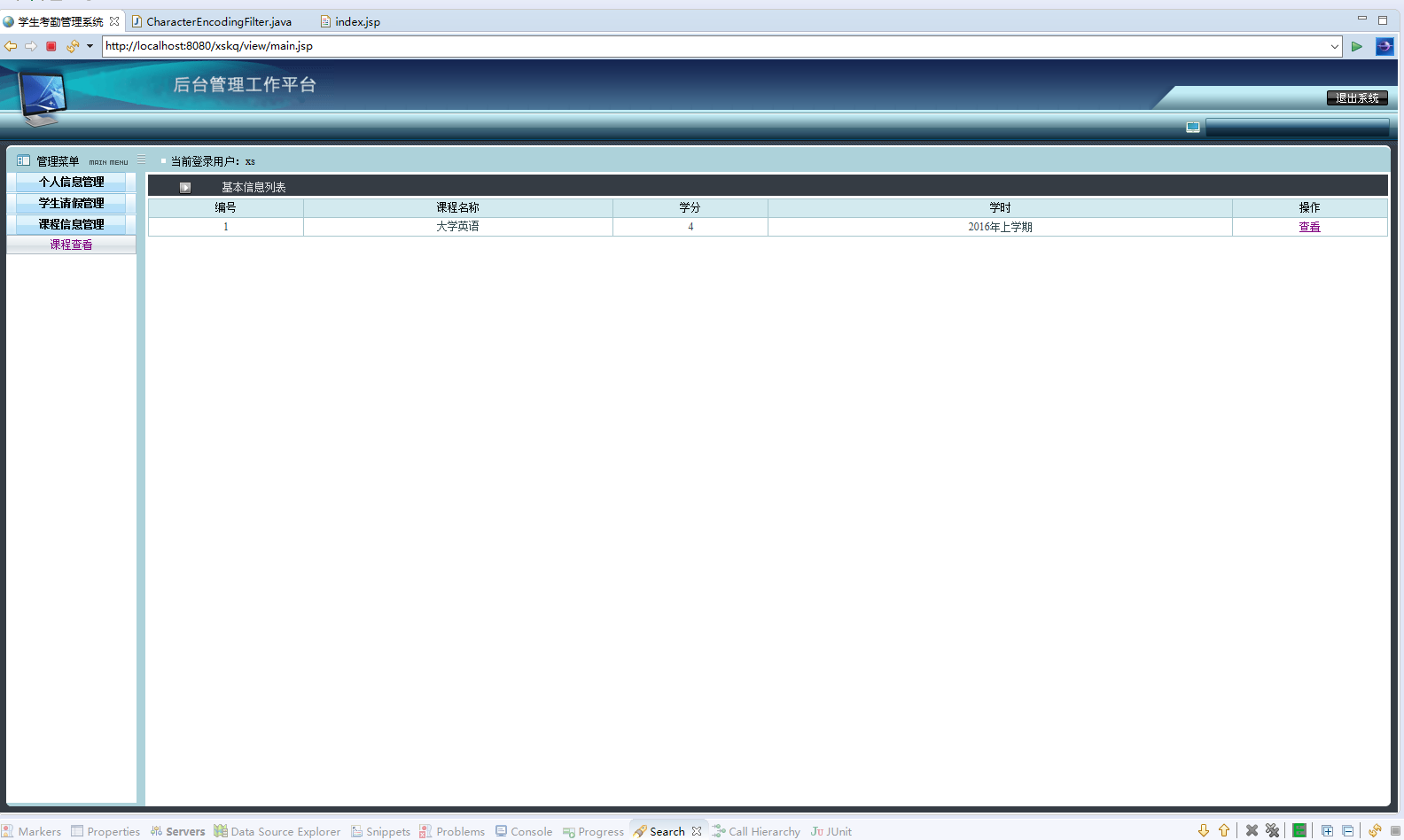The width and height of the screenshot is (1404, 840).
Task: Open the 课程查看 menu link
Action: tap(71, 245)
